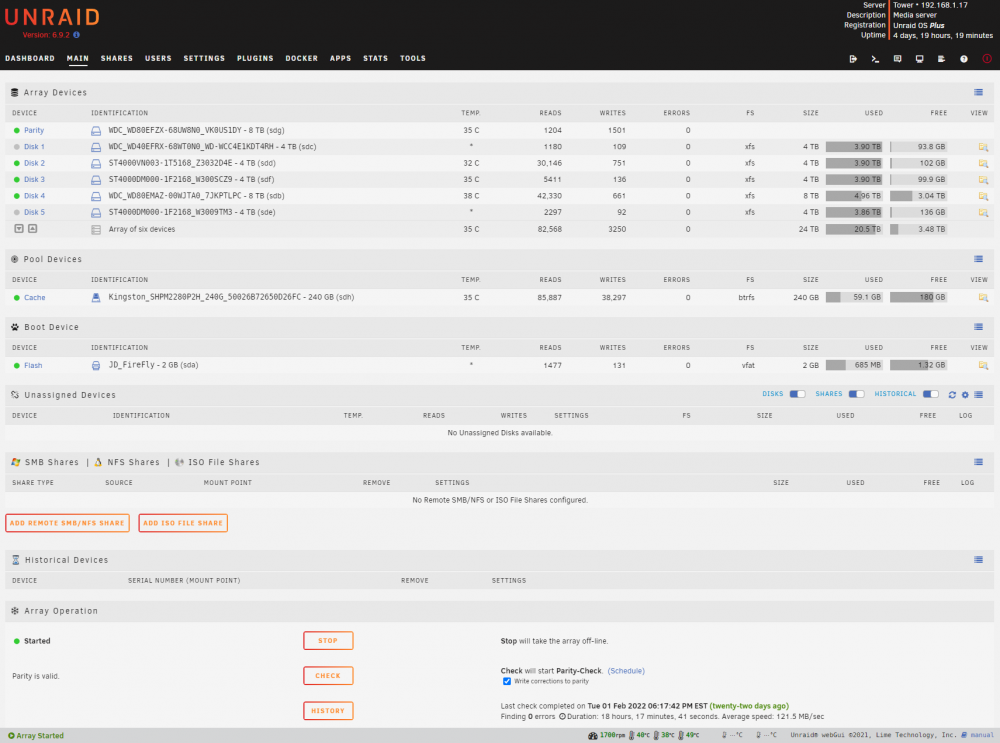Viewport: 1000px width, 743px height.
Task: Click the Array of six devices icon
Action: 96,230
